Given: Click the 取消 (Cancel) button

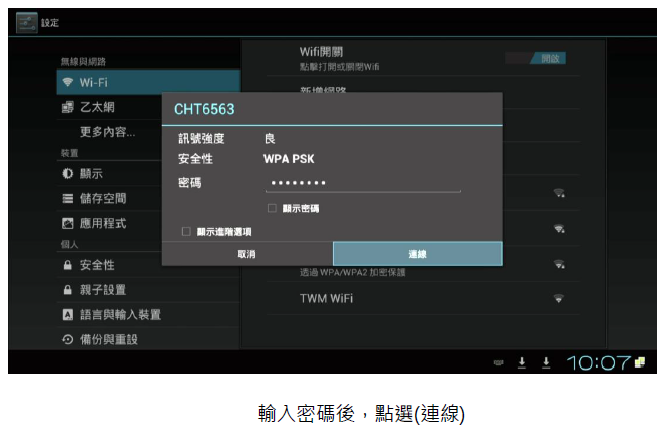Looking at the screenshot, I should pyautogui.click(x=246, y=254).
